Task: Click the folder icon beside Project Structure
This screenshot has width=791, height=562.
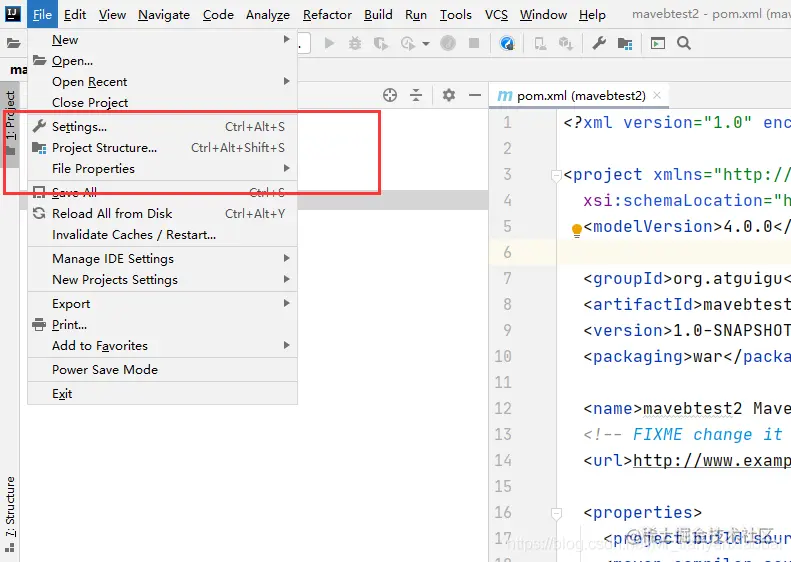Action: [x=39, y=147]
